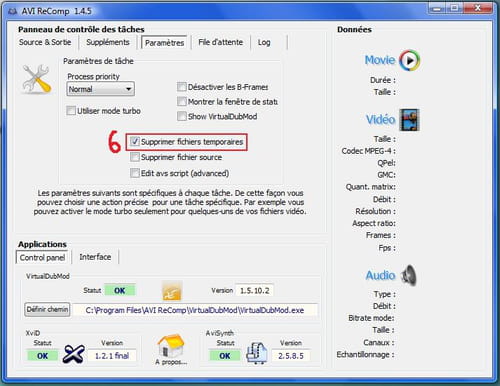Viewport: 500px width, 386px height.
Task: Uncheck Supprimer fichiers temporaires
Action: pos(135,142)
